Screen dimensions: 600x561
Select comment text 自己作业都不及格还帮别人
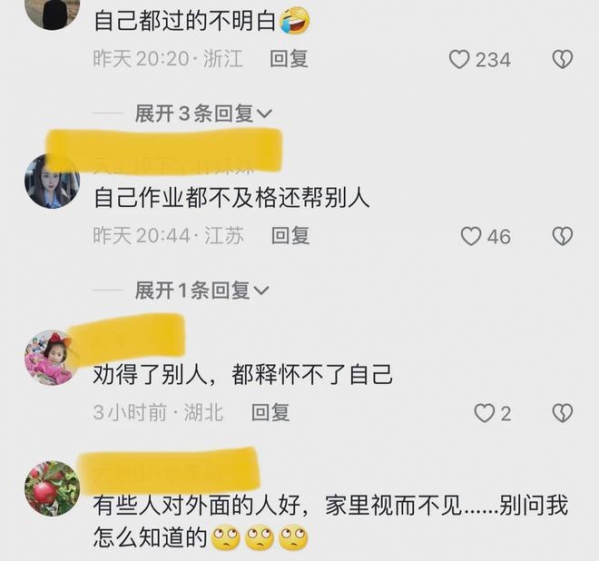232,198
